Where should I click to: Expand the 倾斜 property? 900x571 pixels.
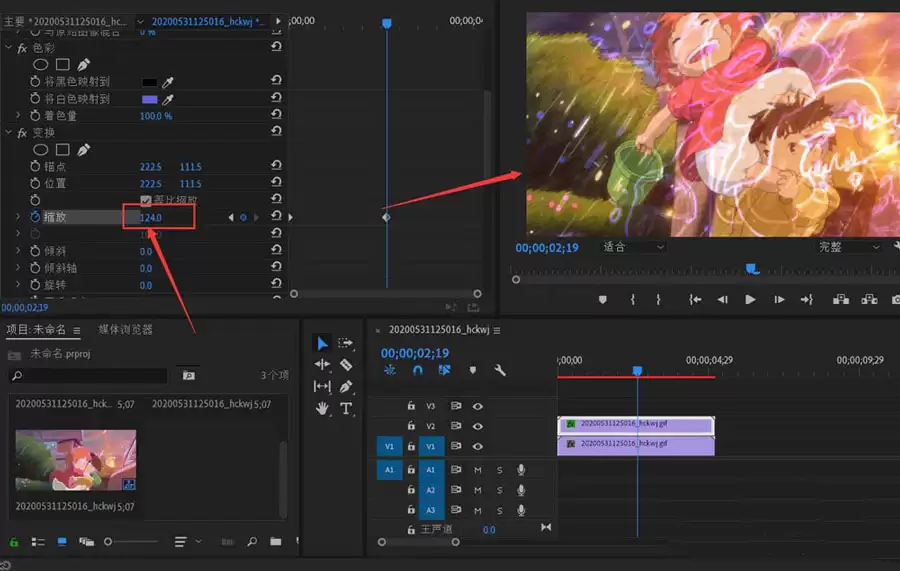(x=18, y=251)
